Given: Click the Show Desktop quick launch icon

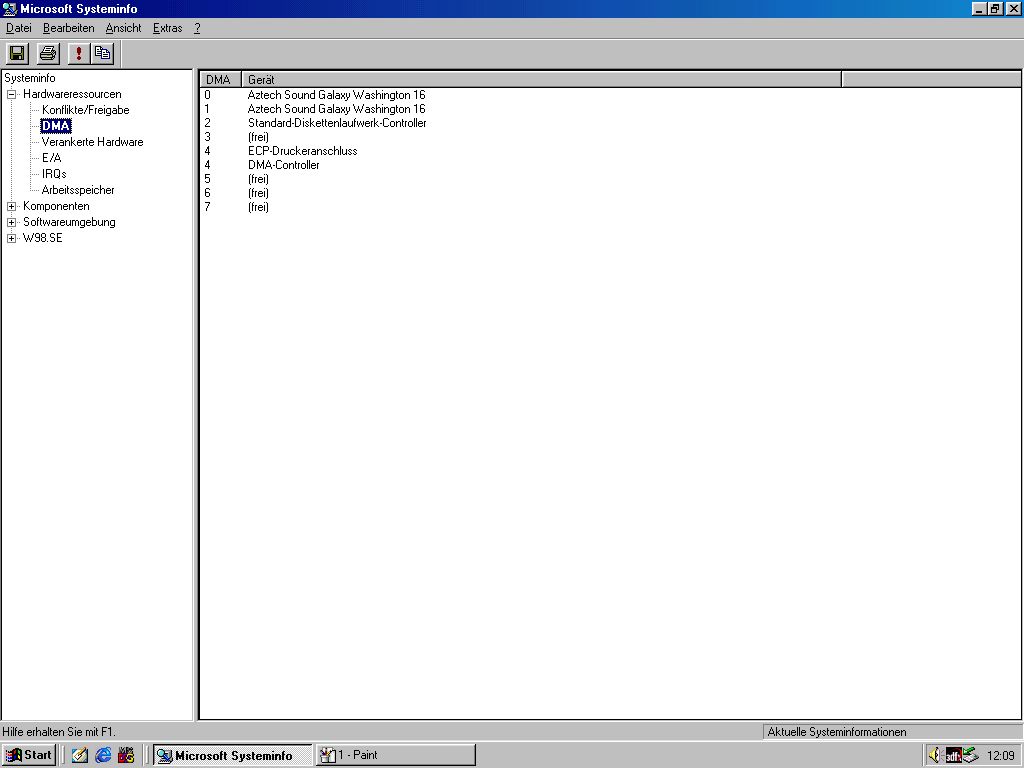Looking at the screenshot, I should 80,755.
